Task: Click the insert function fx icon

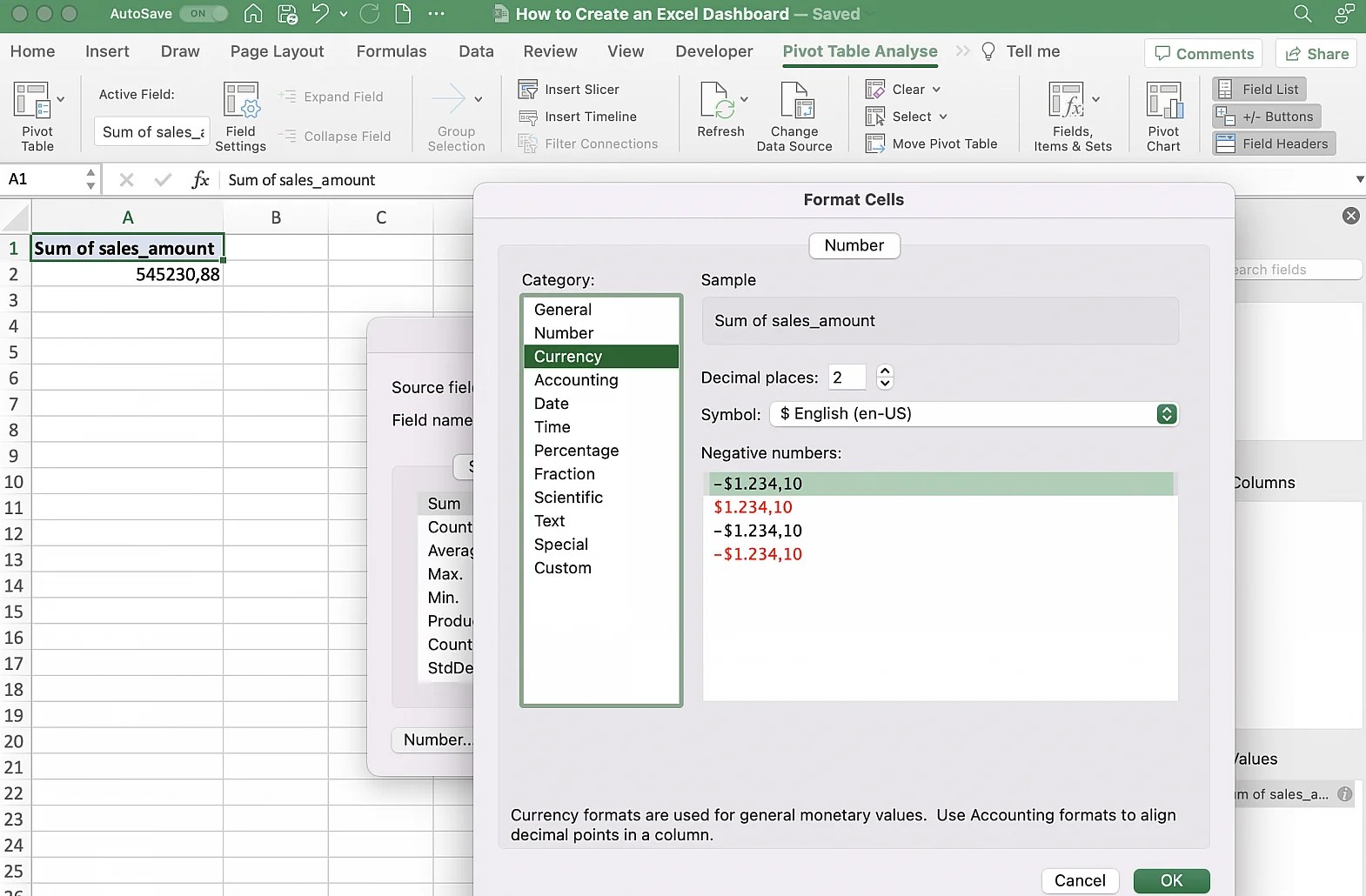Action: coord(200,180)
